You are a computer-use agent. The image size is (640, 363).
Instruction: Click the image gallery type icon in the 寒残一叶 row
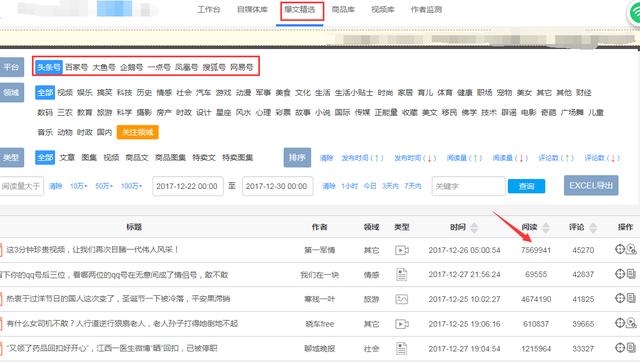click(402, 299)
